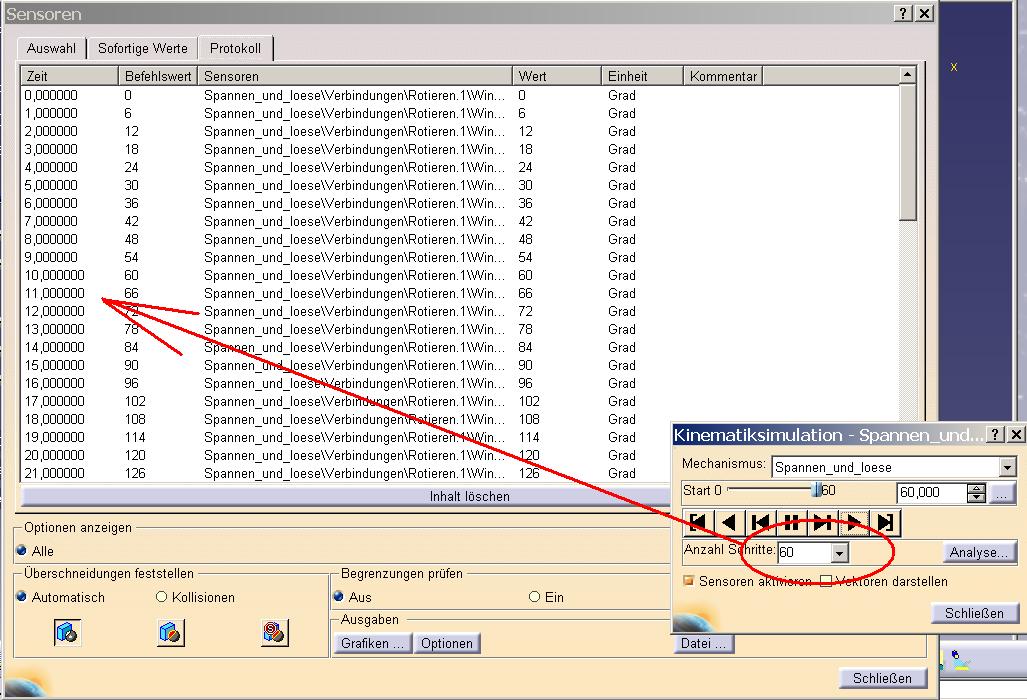Click the Sensoren column header
The image size is (1027, 700).
355,76
